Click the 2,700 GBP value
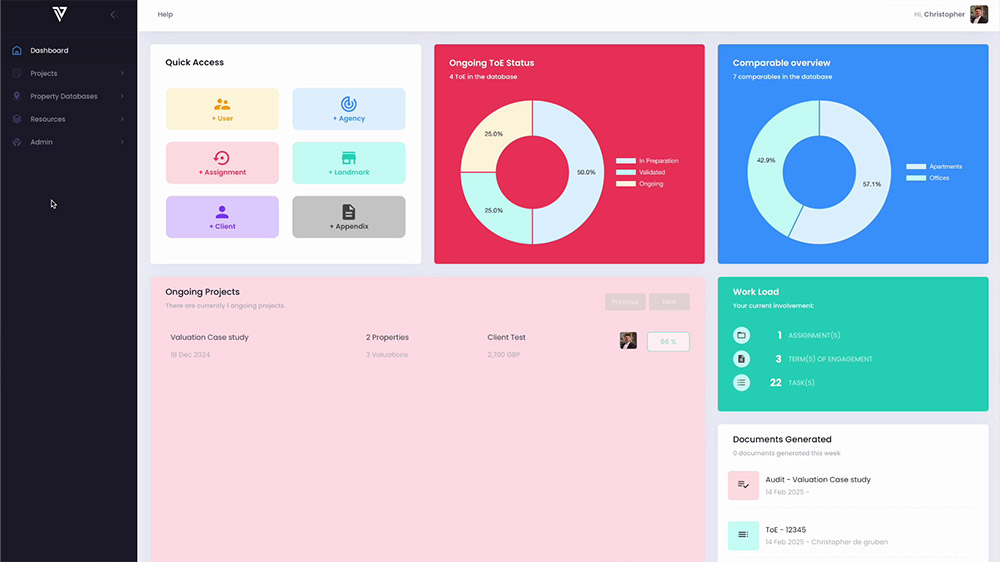Viewport: 1000px width, 562px height. (x=504, y=355)
